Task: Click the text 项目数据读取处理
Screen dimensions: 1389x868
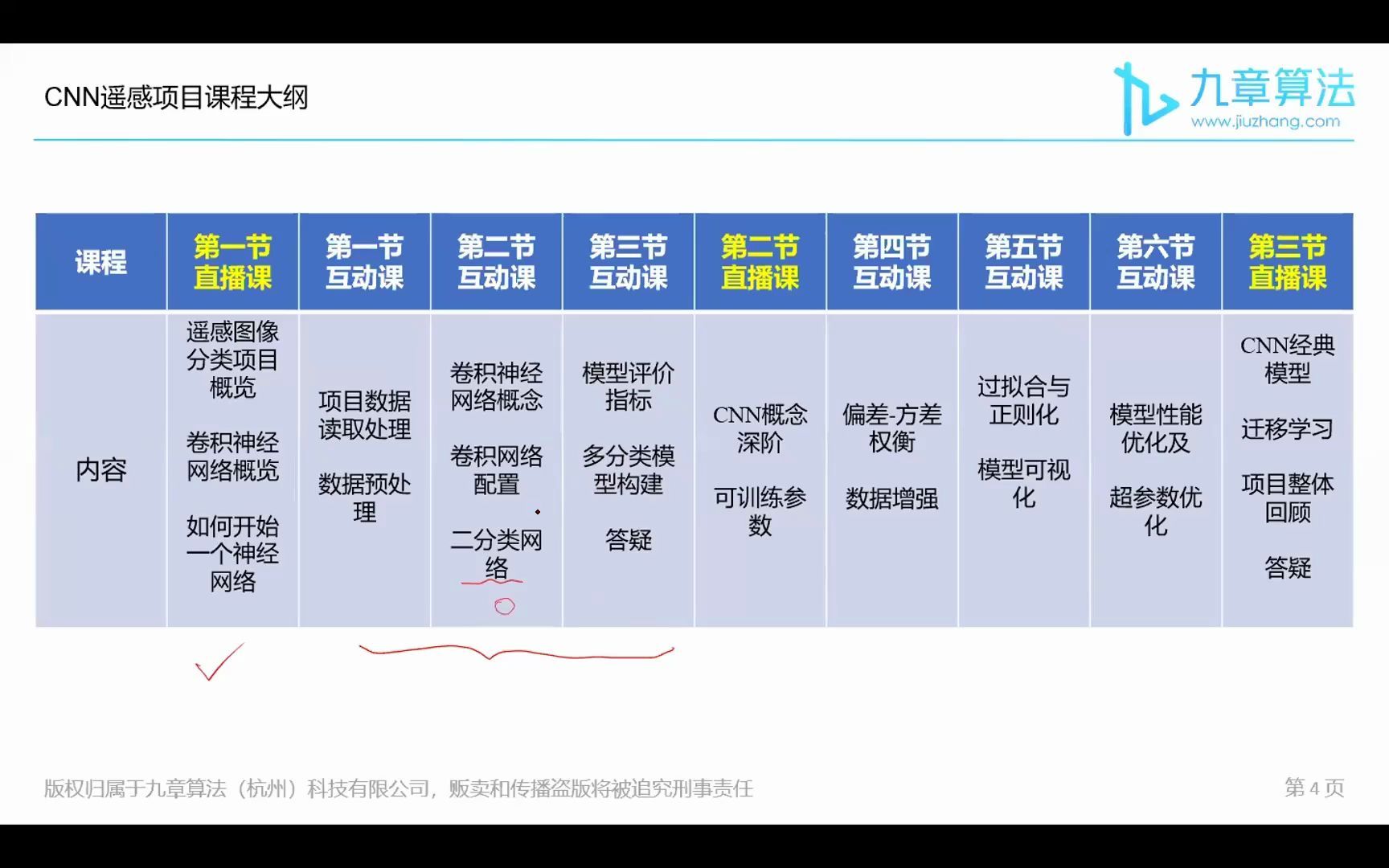Action: click(364, 415)
